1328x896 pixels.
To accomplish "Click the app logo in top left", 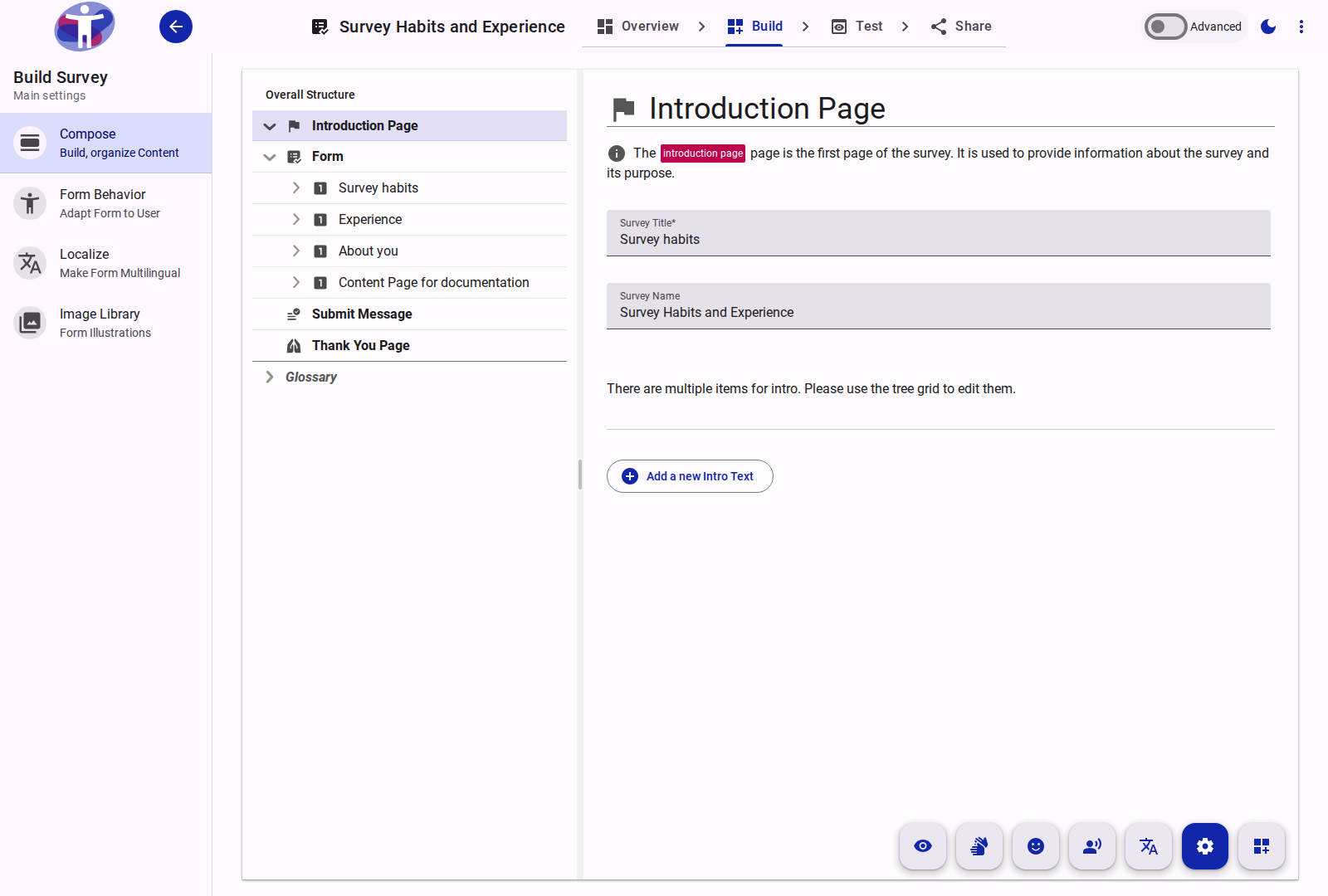I will tap(85, 27).
